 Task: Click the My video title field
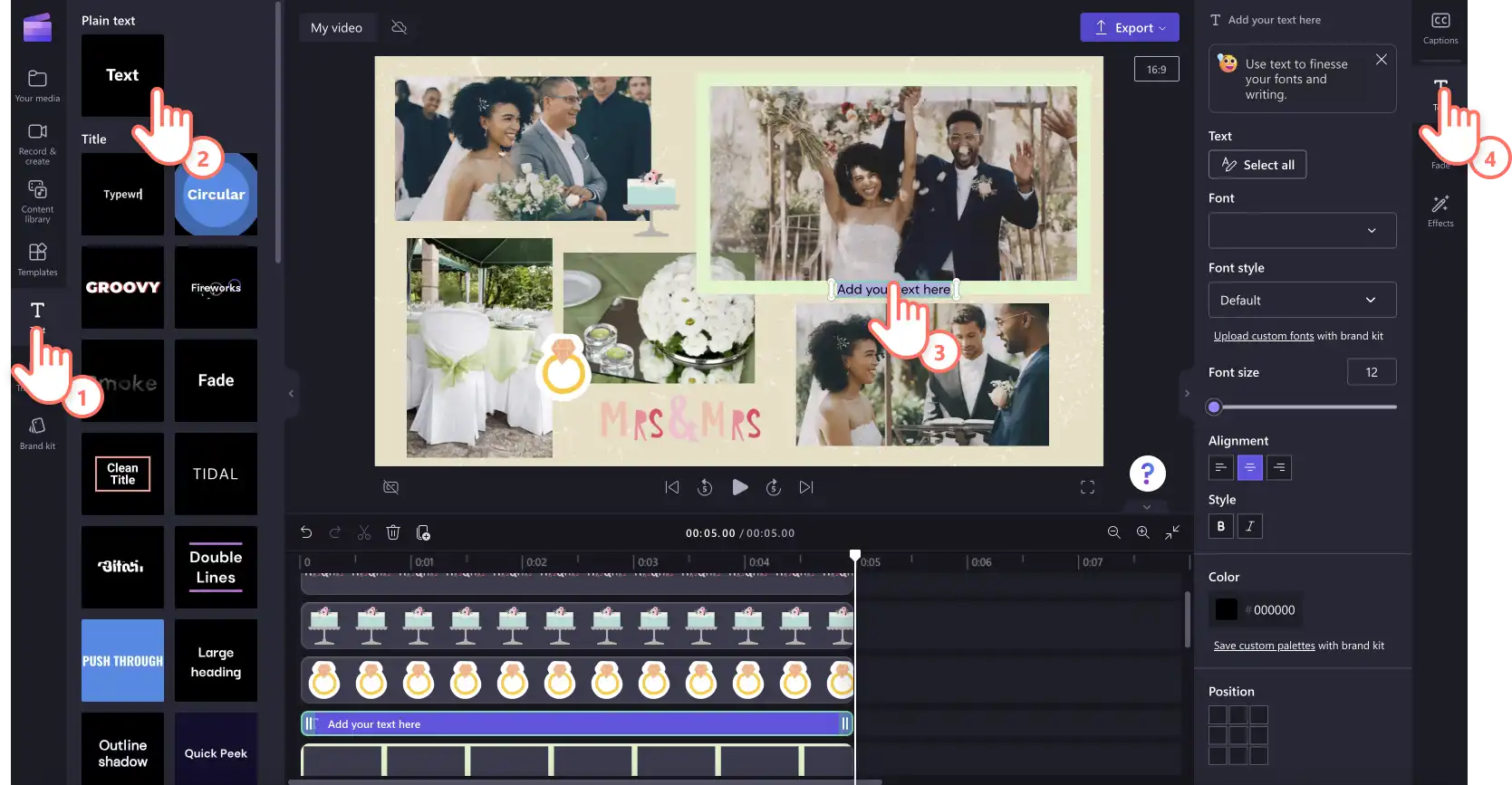point(336,27)
